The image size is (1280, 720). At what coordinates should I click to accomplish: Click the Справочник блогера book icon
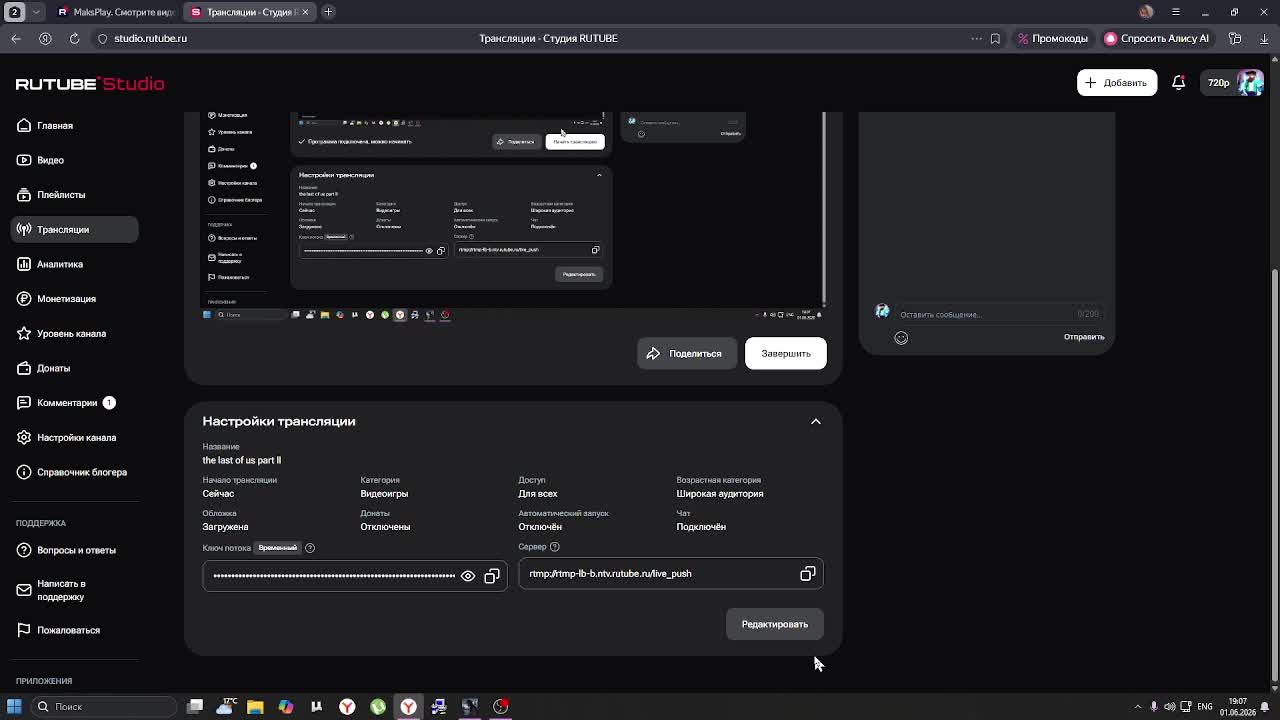click(x=24, y=472)
